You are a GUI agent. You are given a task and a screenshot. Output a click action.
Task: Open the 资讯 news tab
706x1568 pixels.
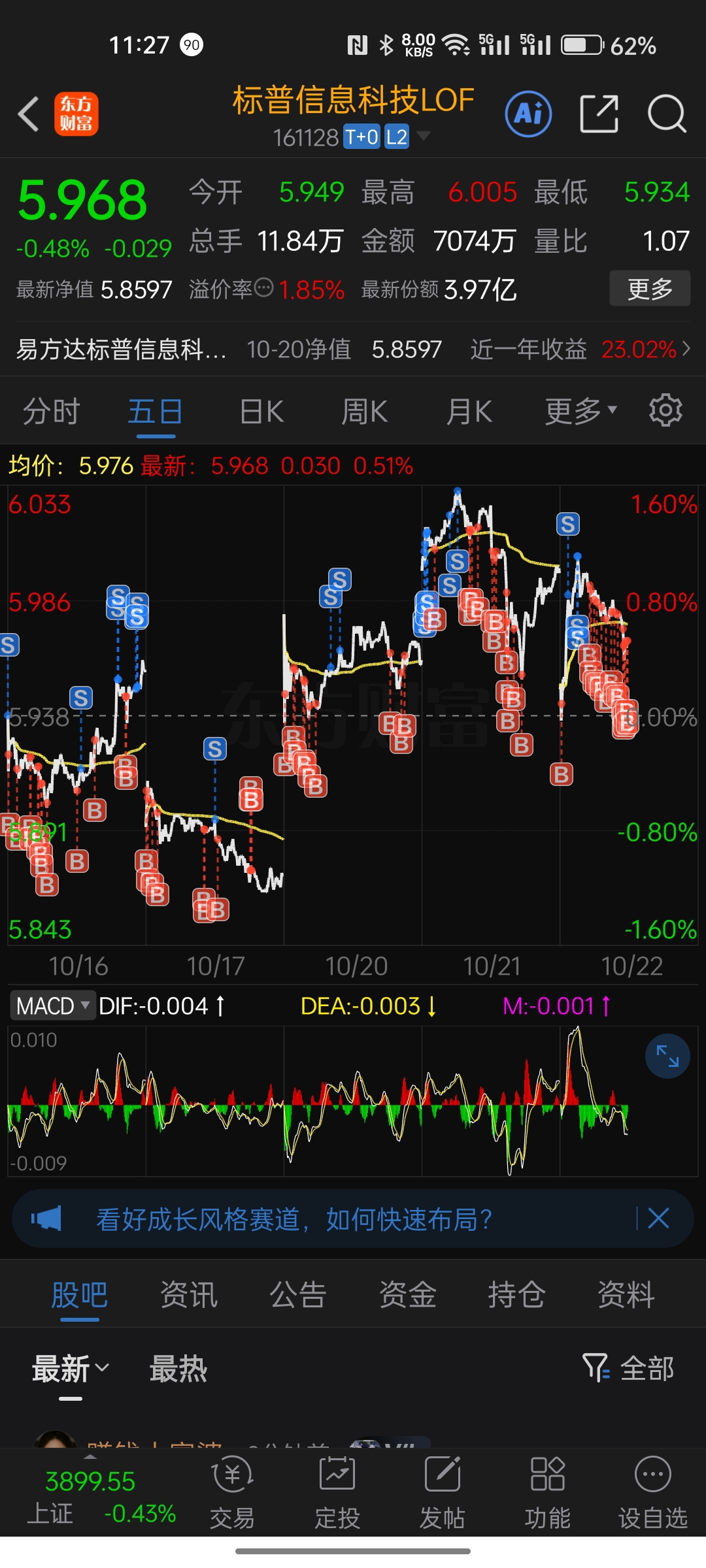pos(189,1294)
